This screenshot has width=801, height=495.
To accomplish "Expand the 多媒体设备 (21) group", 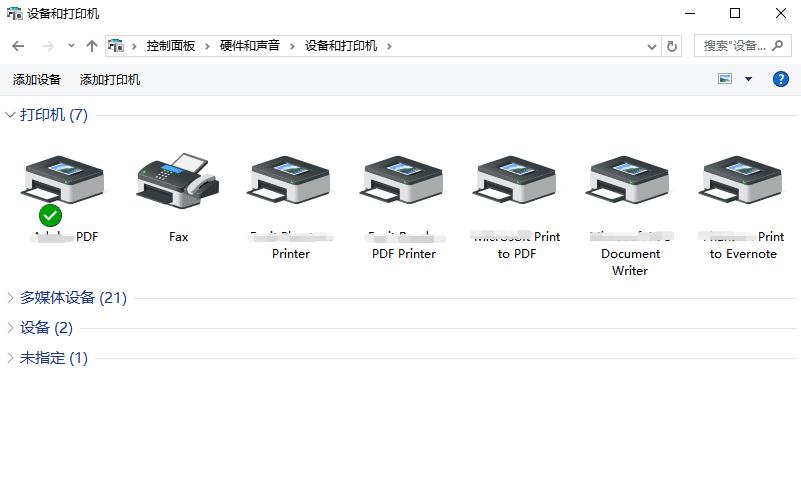I will 10,298.
